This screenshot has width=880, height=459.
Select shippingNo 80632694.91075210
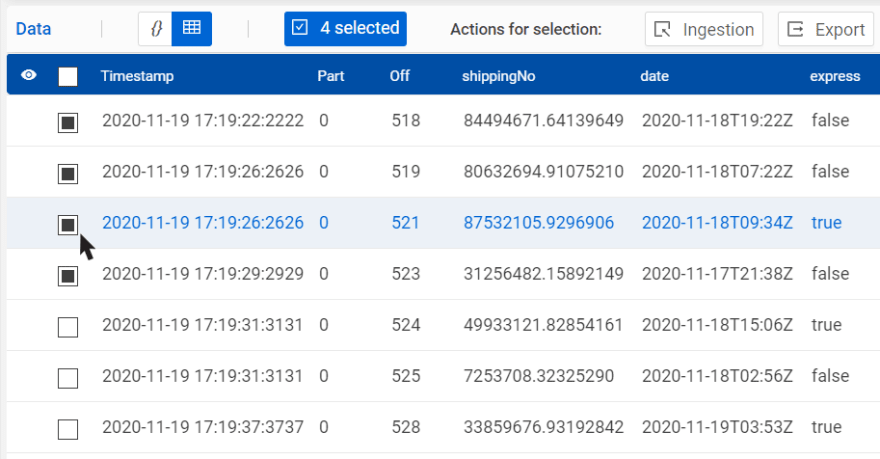[543, 171]
